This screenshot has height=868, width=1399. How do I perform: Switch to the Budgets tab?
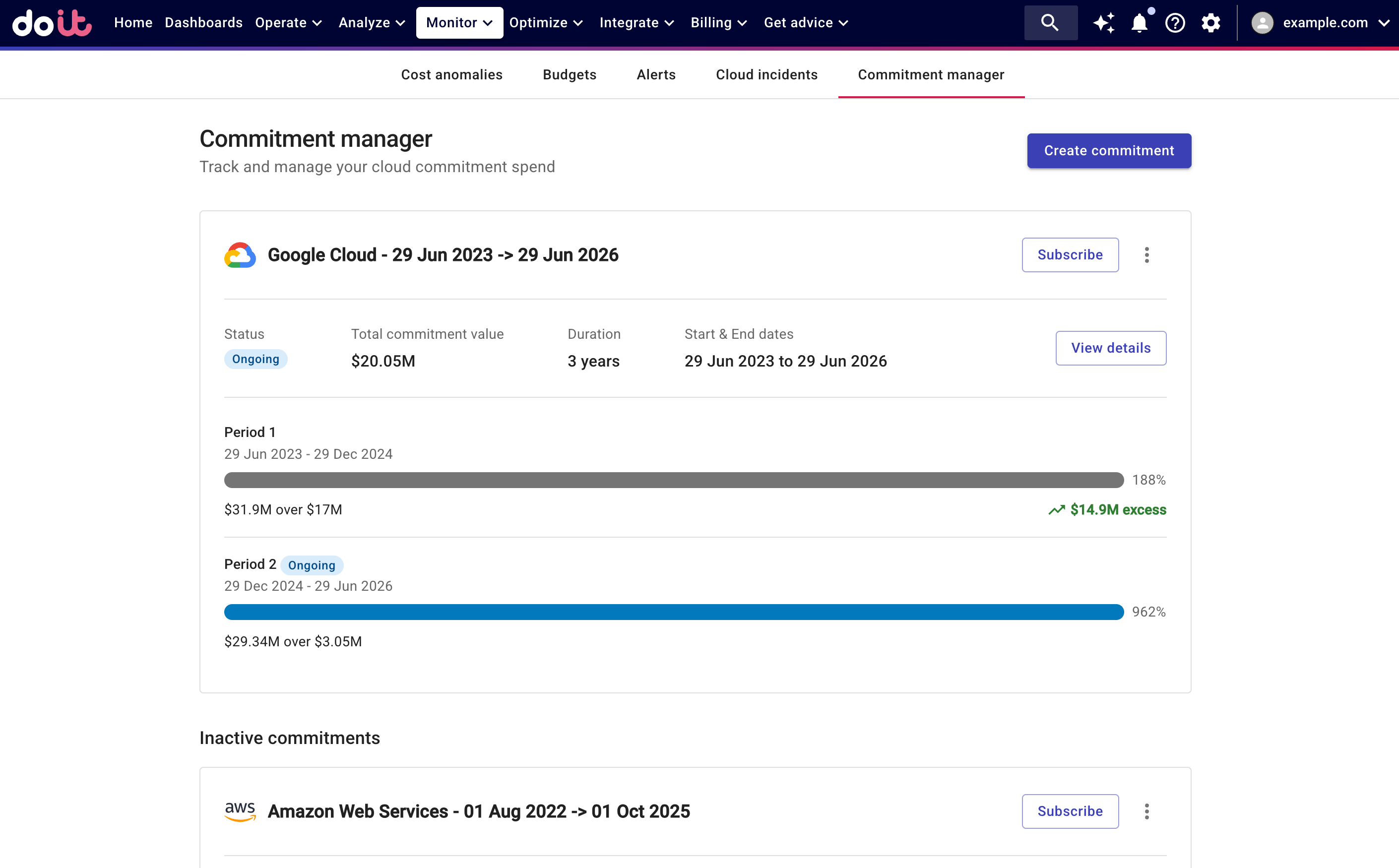[x=569, y=74]
